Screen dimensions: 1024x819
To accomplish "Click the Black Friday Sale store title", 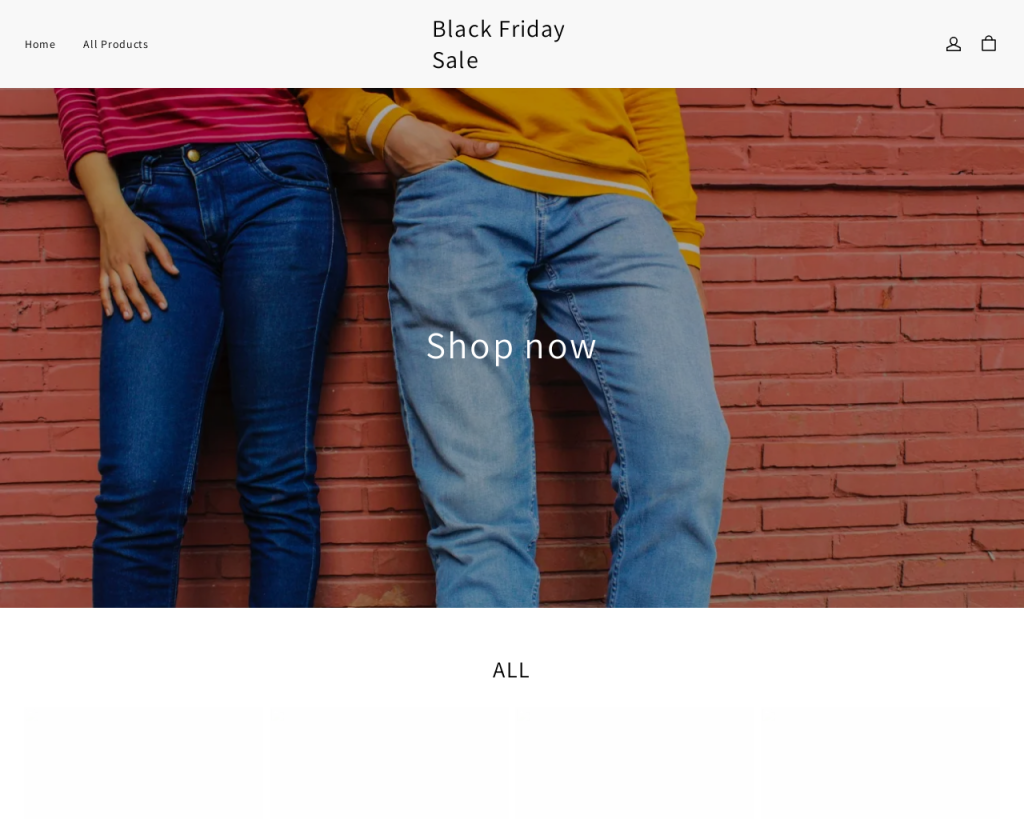I will pyautogui.click(x=498, y=44).
